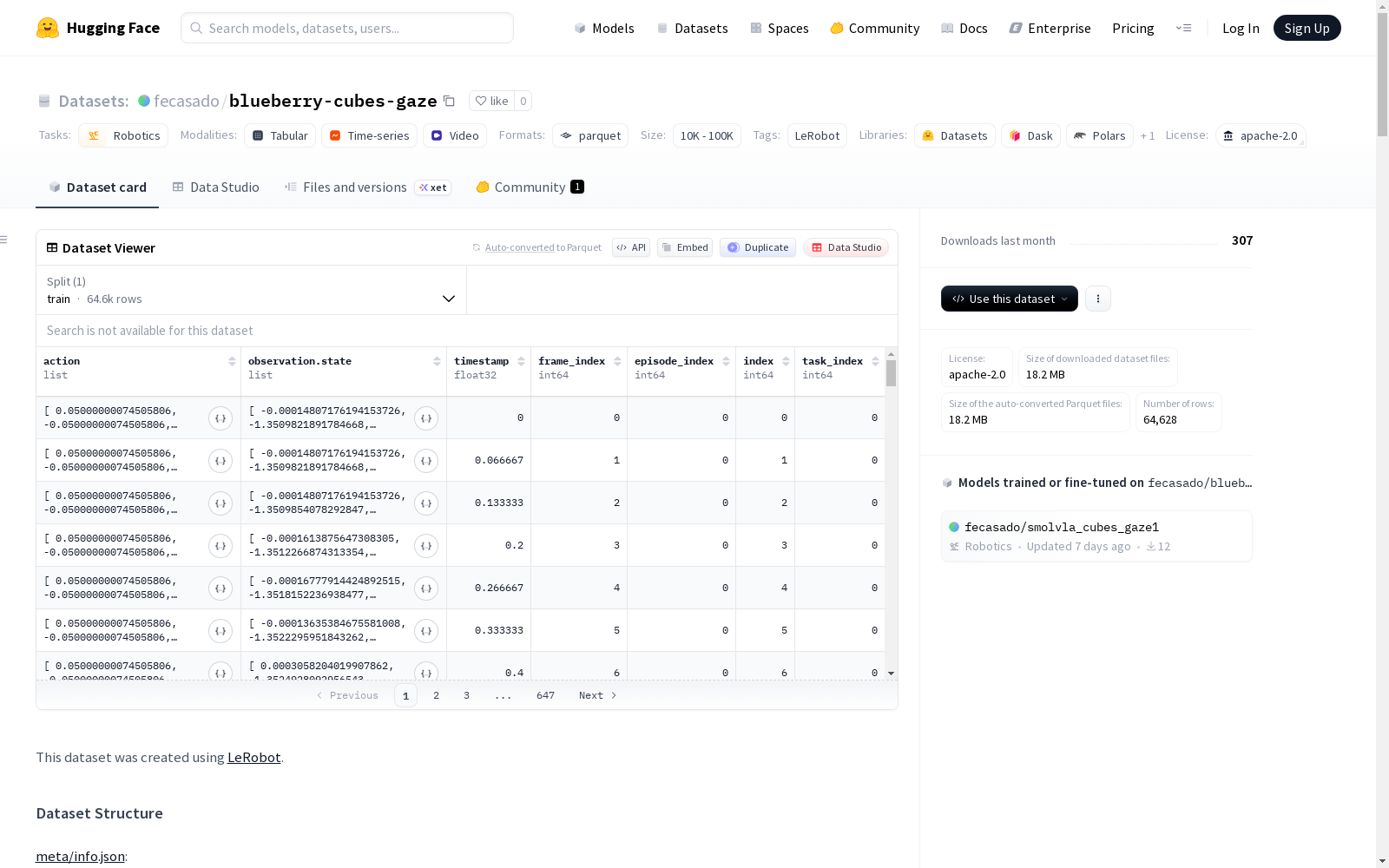
Task: Sort by the observation.state column
Action: point(437,361)
